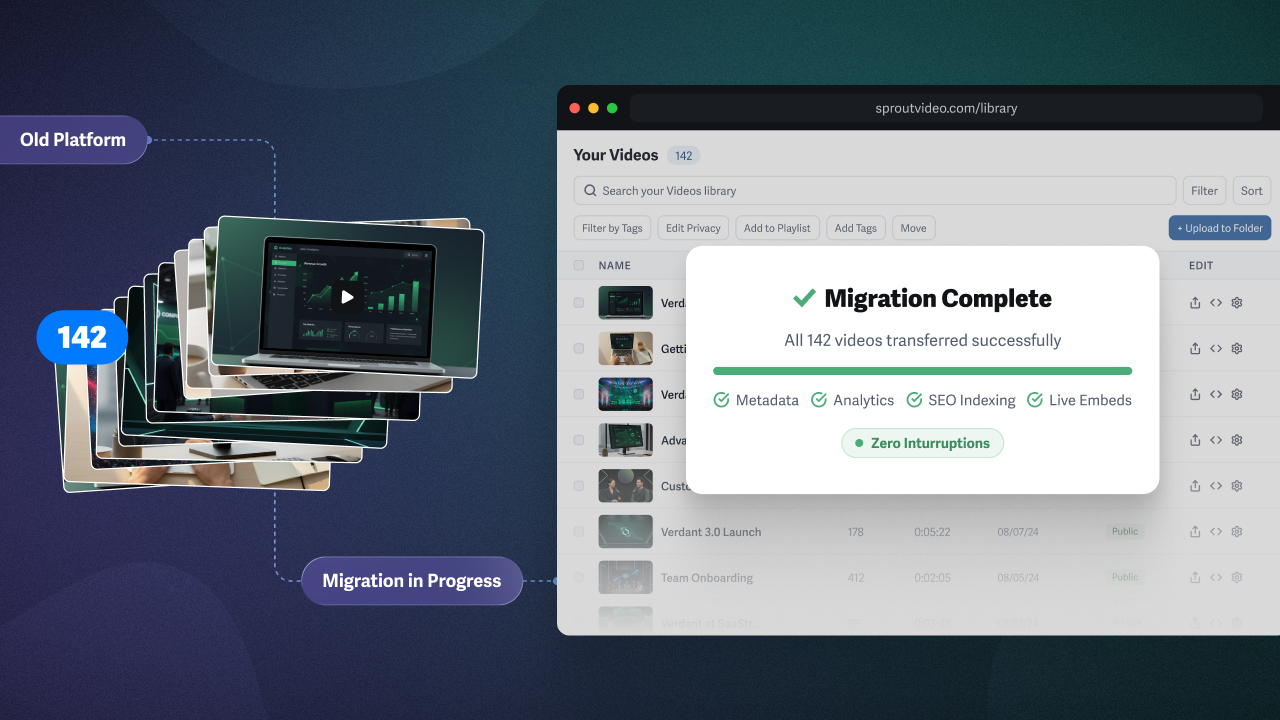Check the laptop dashboard thumbnail row checkbox
Viewport: 1280px width, 720px height.
[579, 303]
